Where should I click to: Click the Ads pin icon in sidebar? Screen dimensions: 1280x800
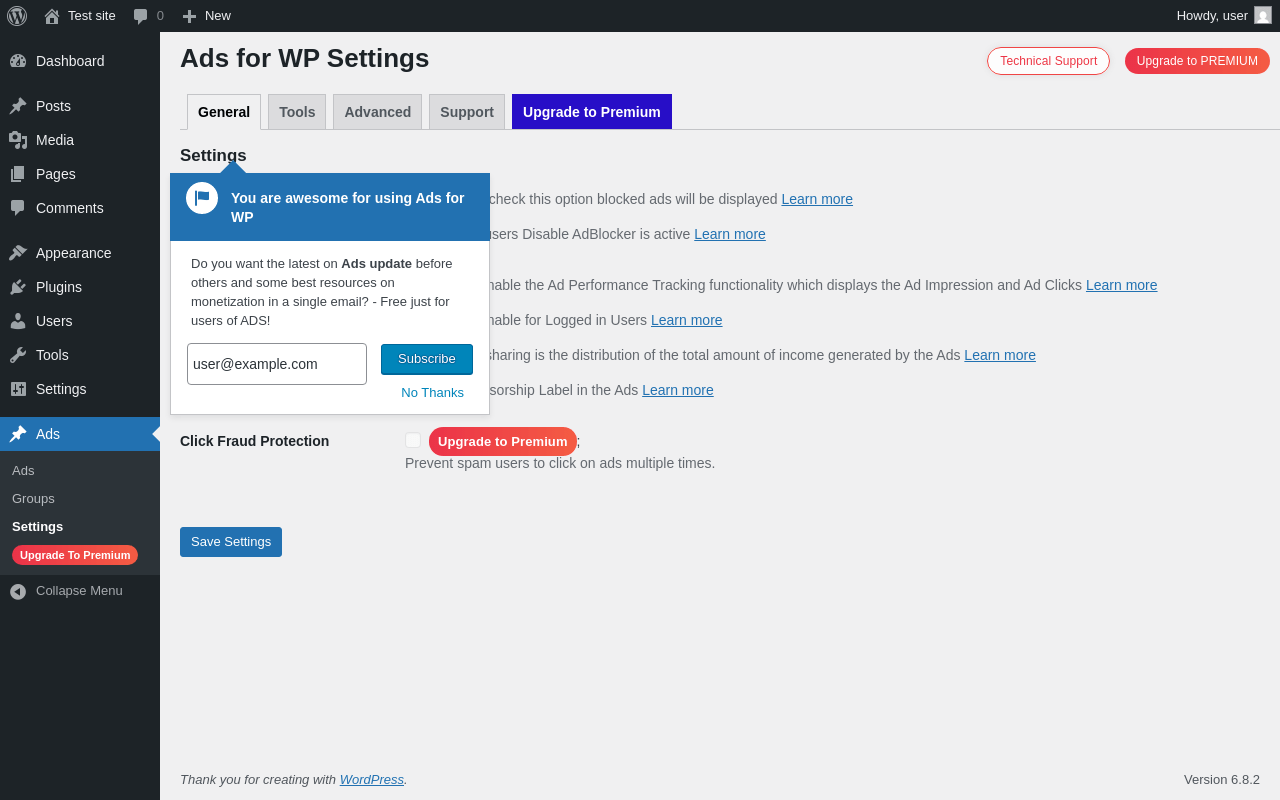[18, 434]
